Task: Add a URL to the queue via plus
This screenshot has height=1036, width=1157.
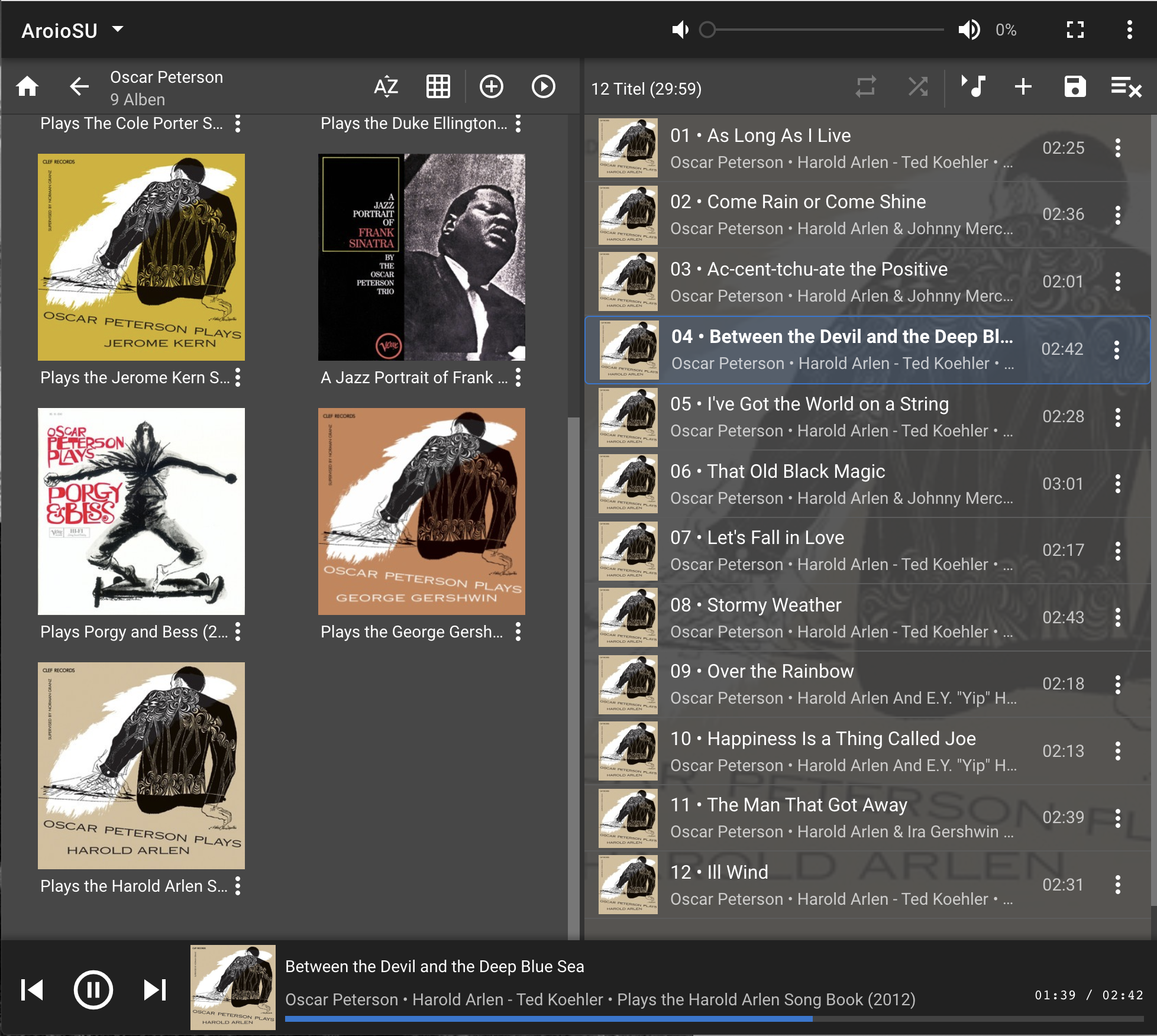Action: 1023,87
